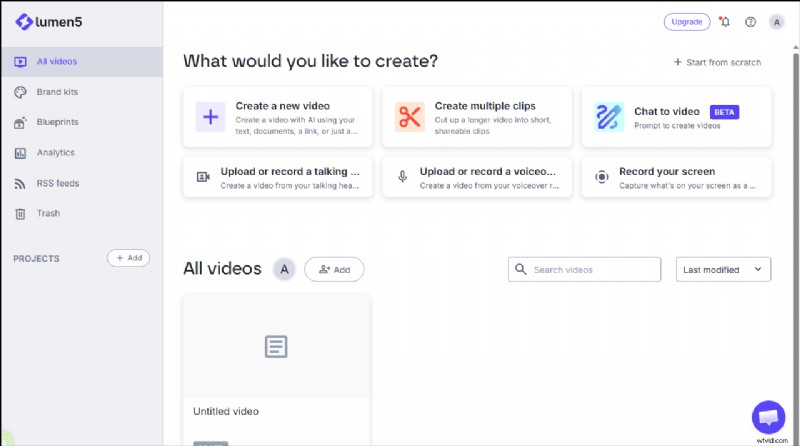This screenshot has height=446, width=800.
Task: Open the account avatar menu
Action: 777,22
